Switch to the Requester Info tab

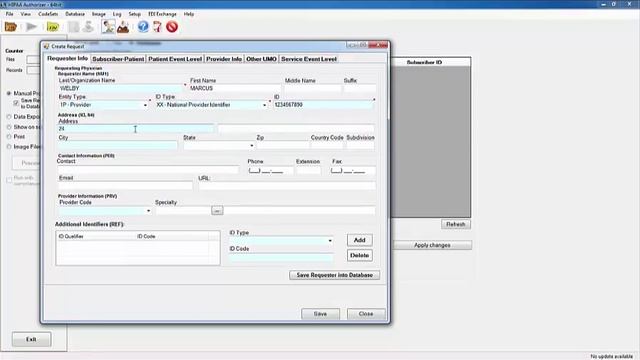tap(67, 58)
